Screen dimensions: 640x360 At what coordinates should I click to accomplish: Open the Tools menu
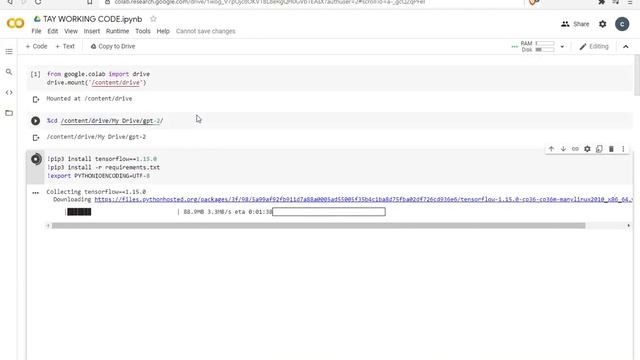click(x=143, y=31)
